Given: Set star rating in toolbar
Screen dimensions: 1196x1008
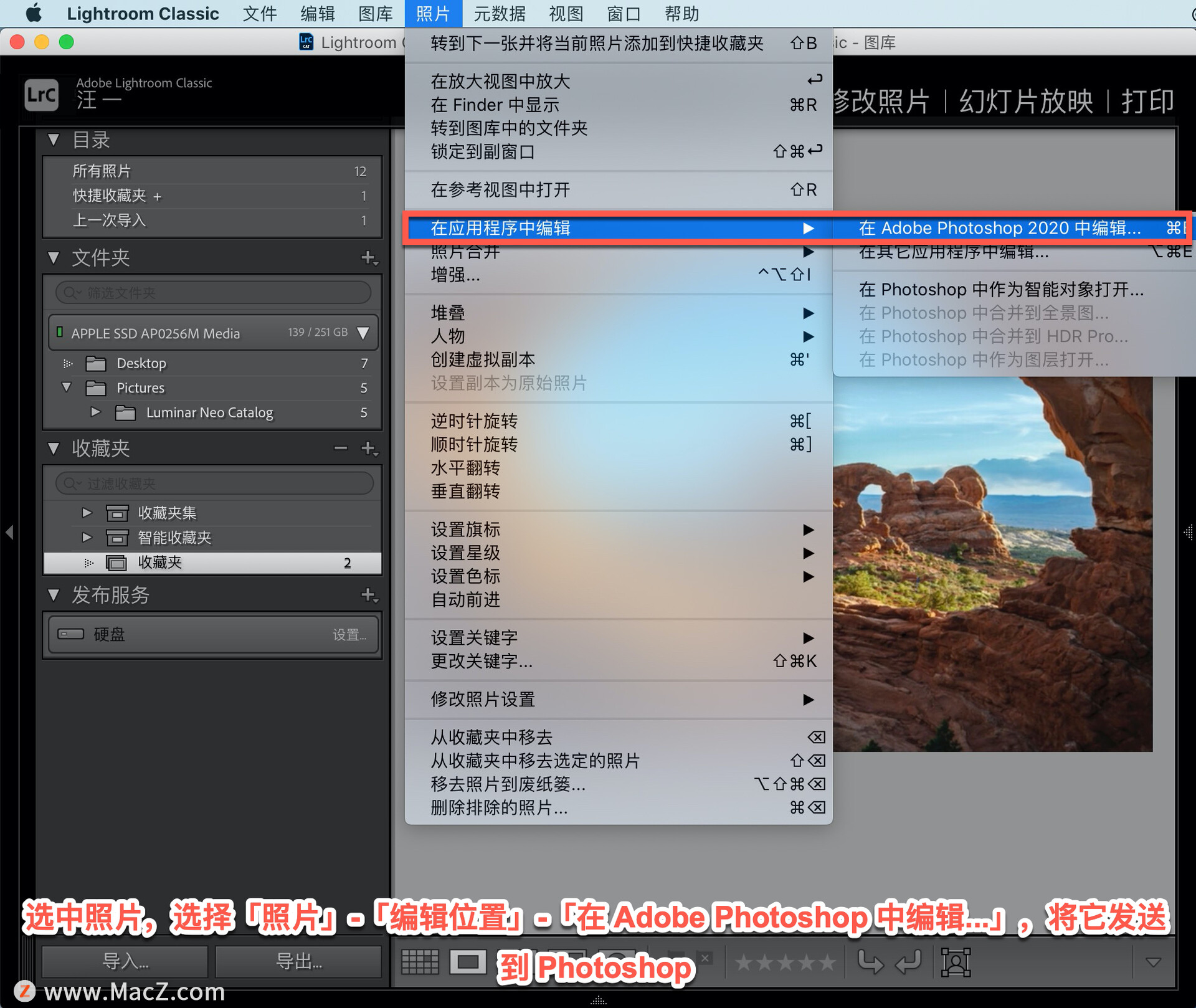Looking at the screenshot, I should 785,963.
